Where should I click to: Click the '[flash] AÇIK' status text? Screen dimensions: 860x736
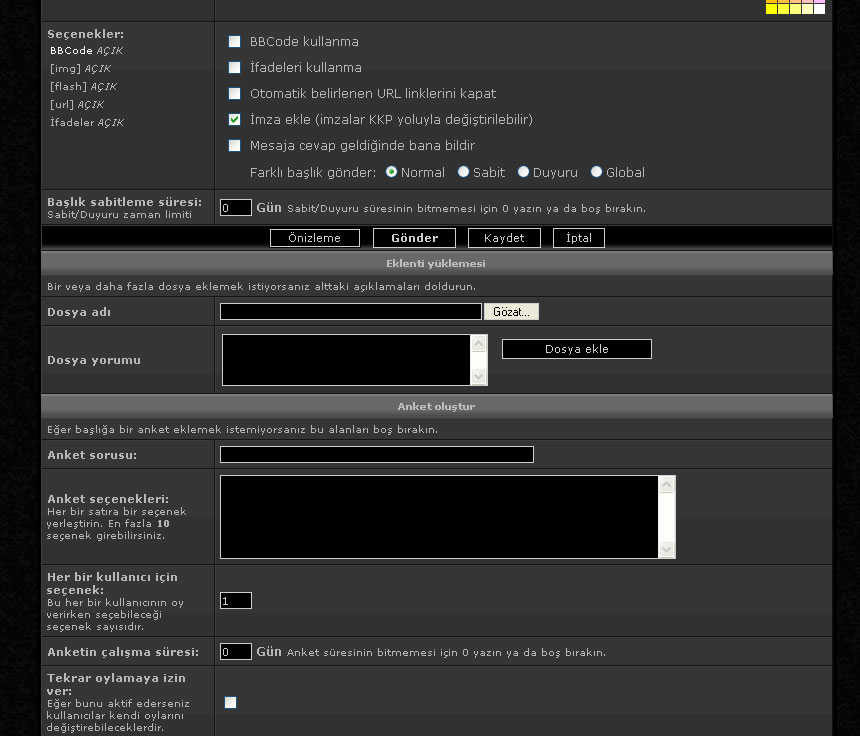83,87
